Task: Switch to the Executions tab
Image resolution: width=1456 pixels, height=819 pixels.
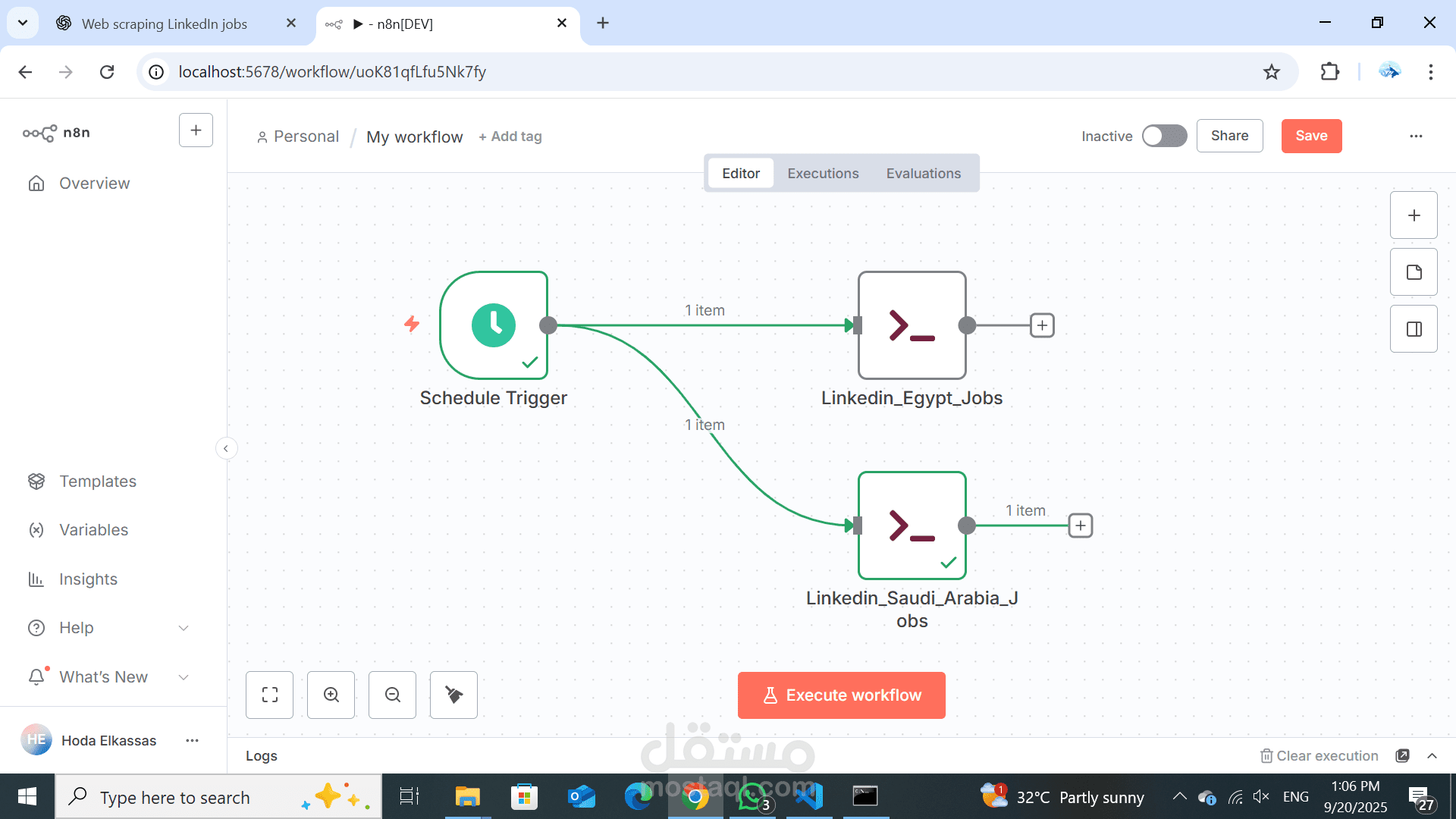Action: pyautogui.click(x=823, y=174)
